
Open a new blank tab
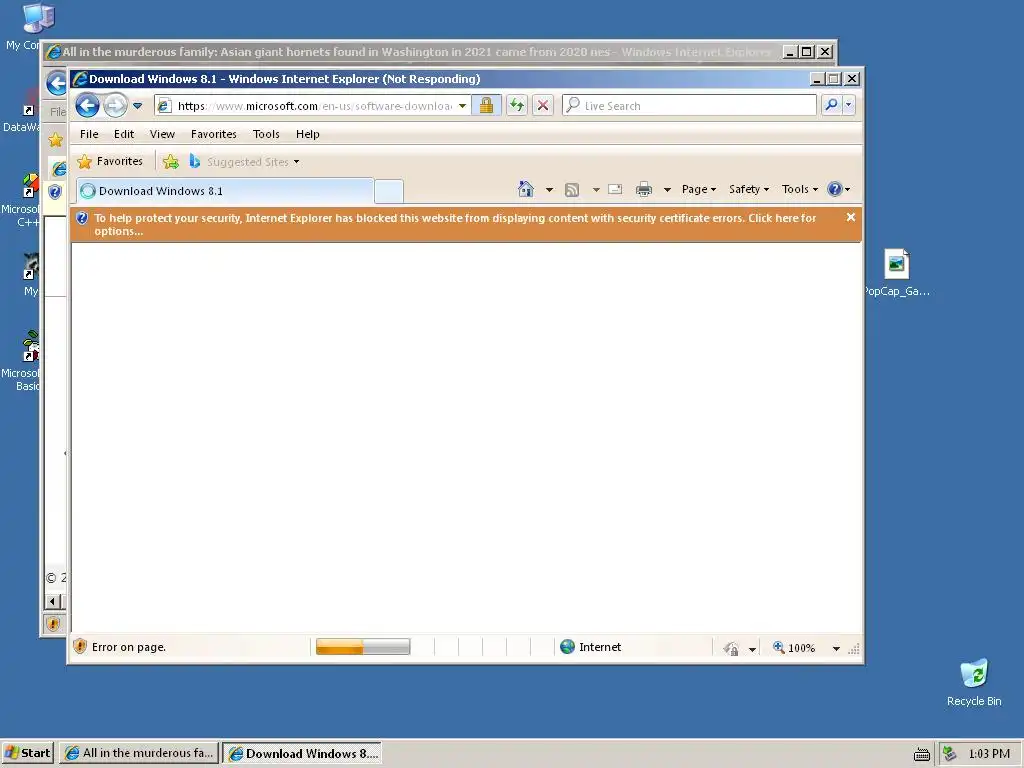pos(389,191)
